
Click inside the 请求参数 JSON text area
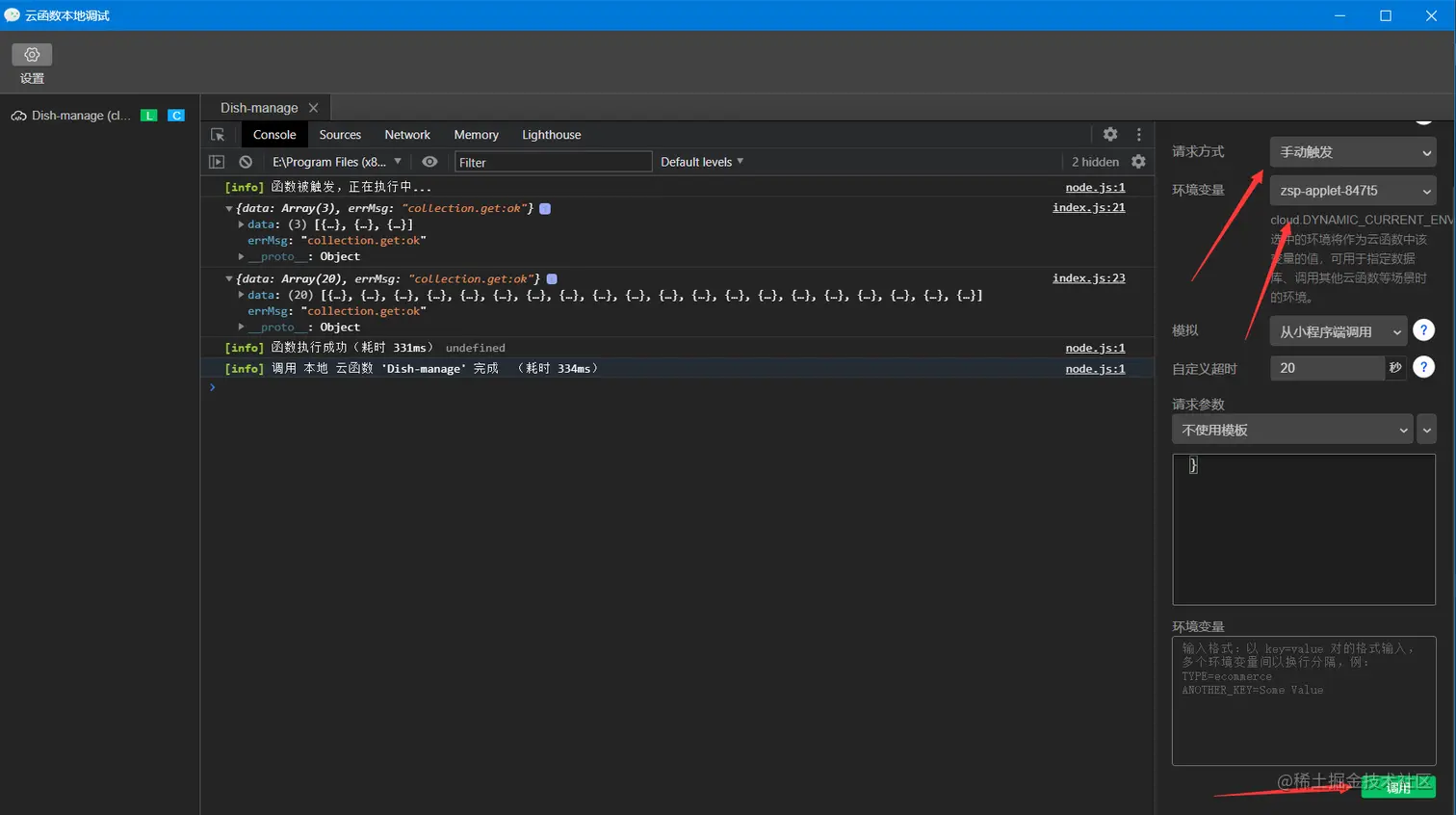tap(1304, 530)
